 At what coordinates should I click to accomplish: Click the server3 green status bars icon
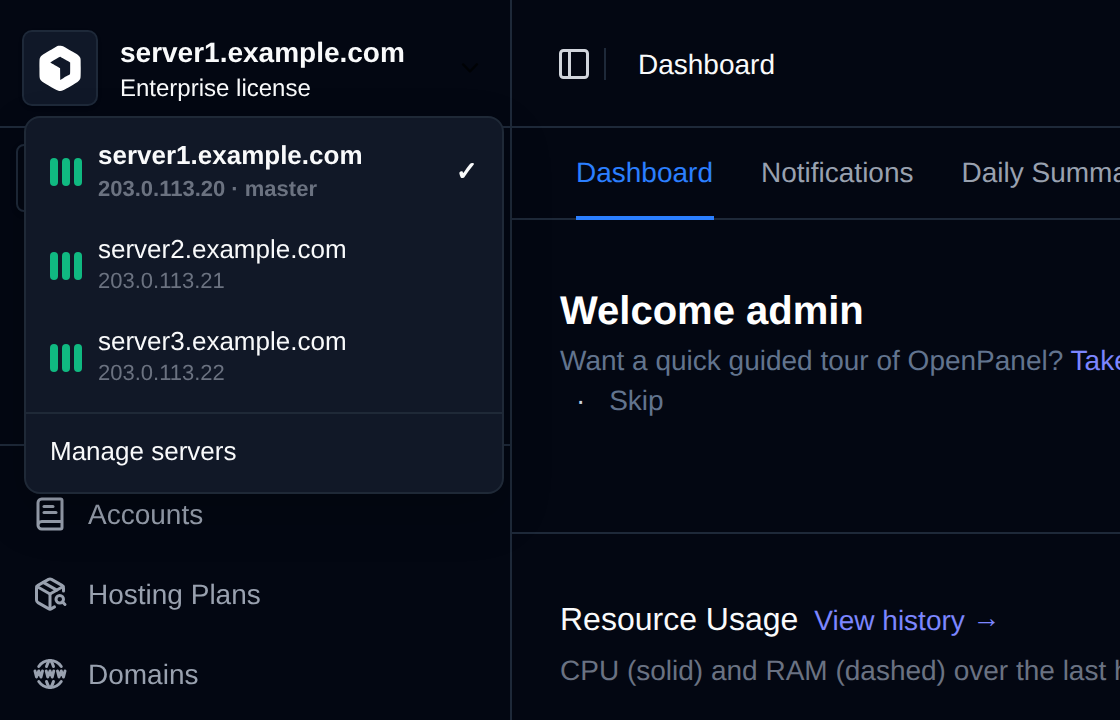coord(66,358)
